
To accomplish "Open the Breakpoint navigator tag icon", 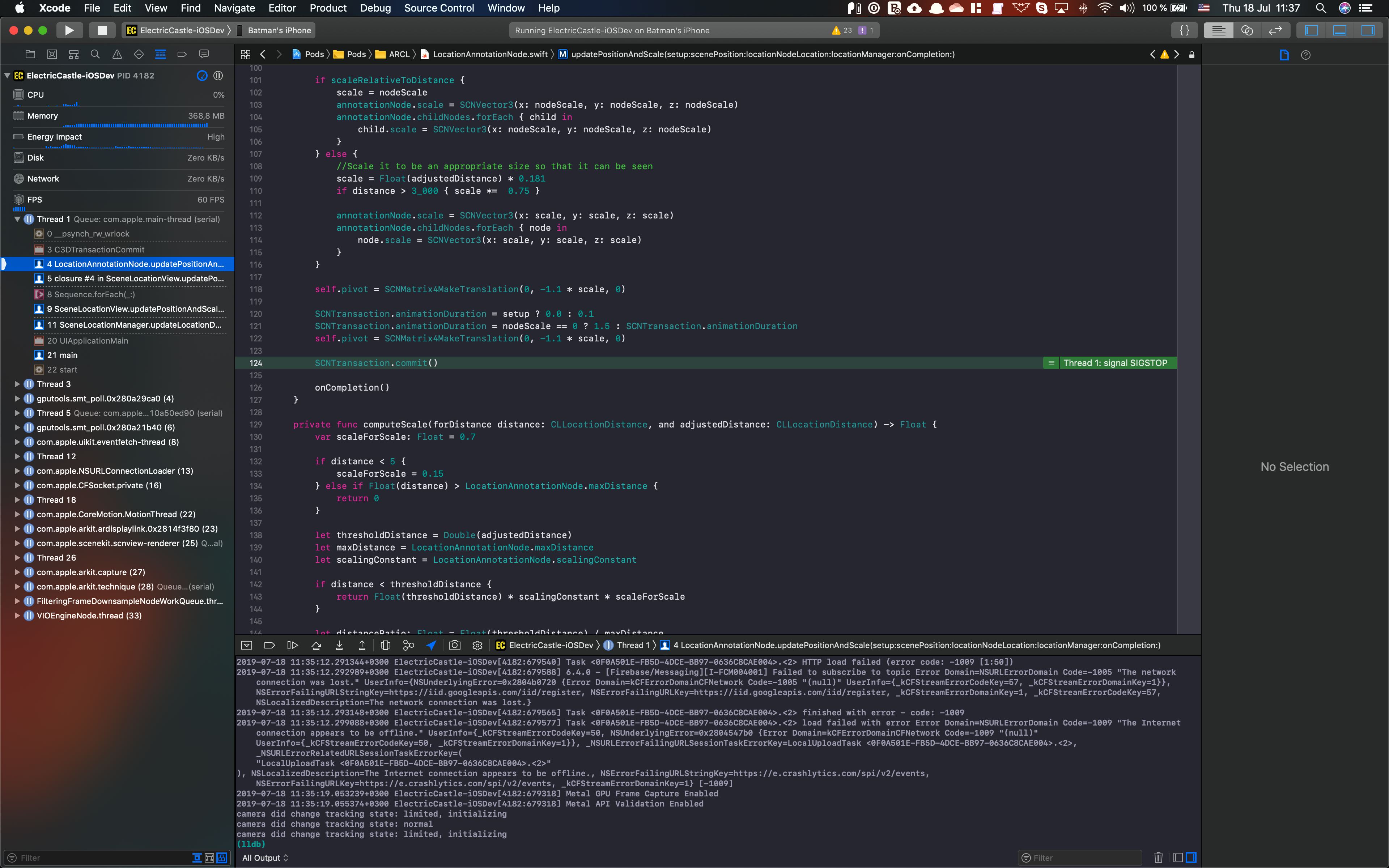I will (182, 54).
